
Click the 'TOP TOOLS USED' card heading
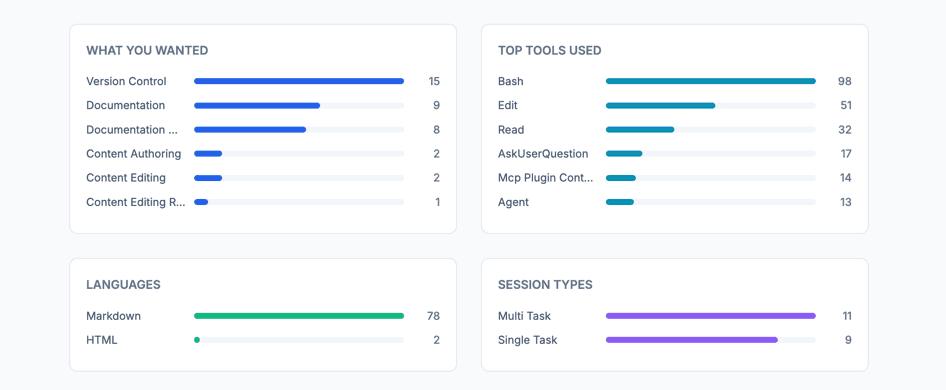550,51
